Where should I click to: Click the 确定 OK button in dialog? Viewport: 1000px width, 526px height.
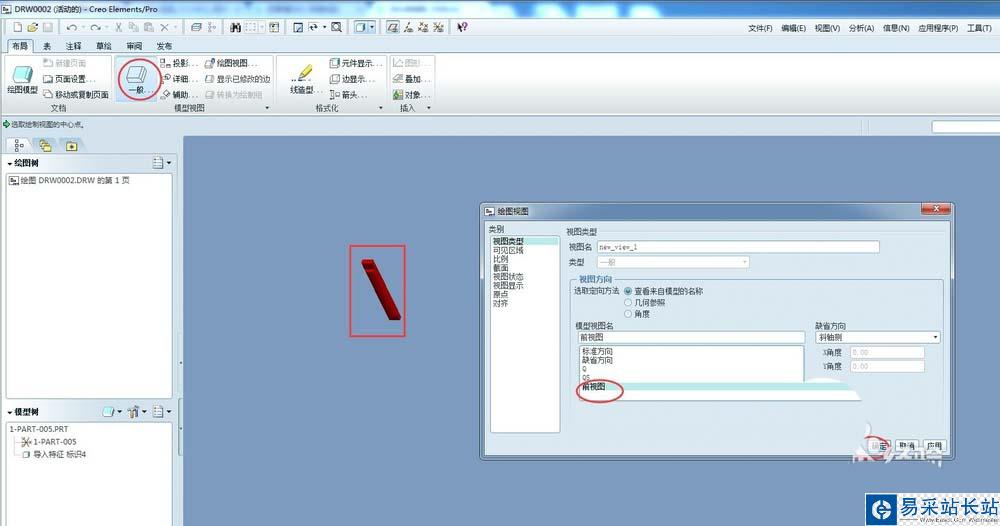coord(879,446)
